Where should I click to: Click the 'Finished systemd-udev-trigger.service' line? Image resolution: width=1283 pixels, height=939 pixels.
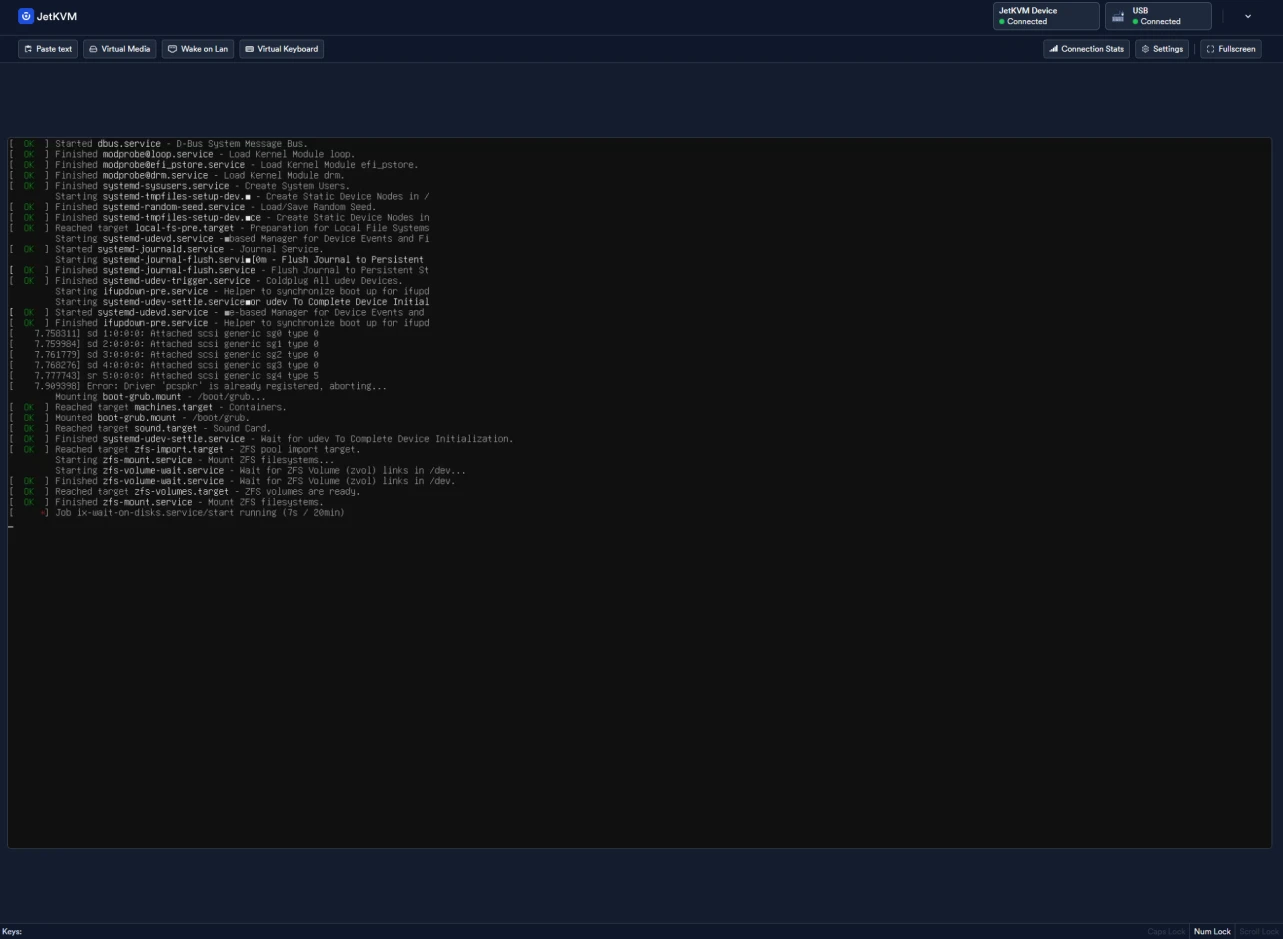(205, 281)
